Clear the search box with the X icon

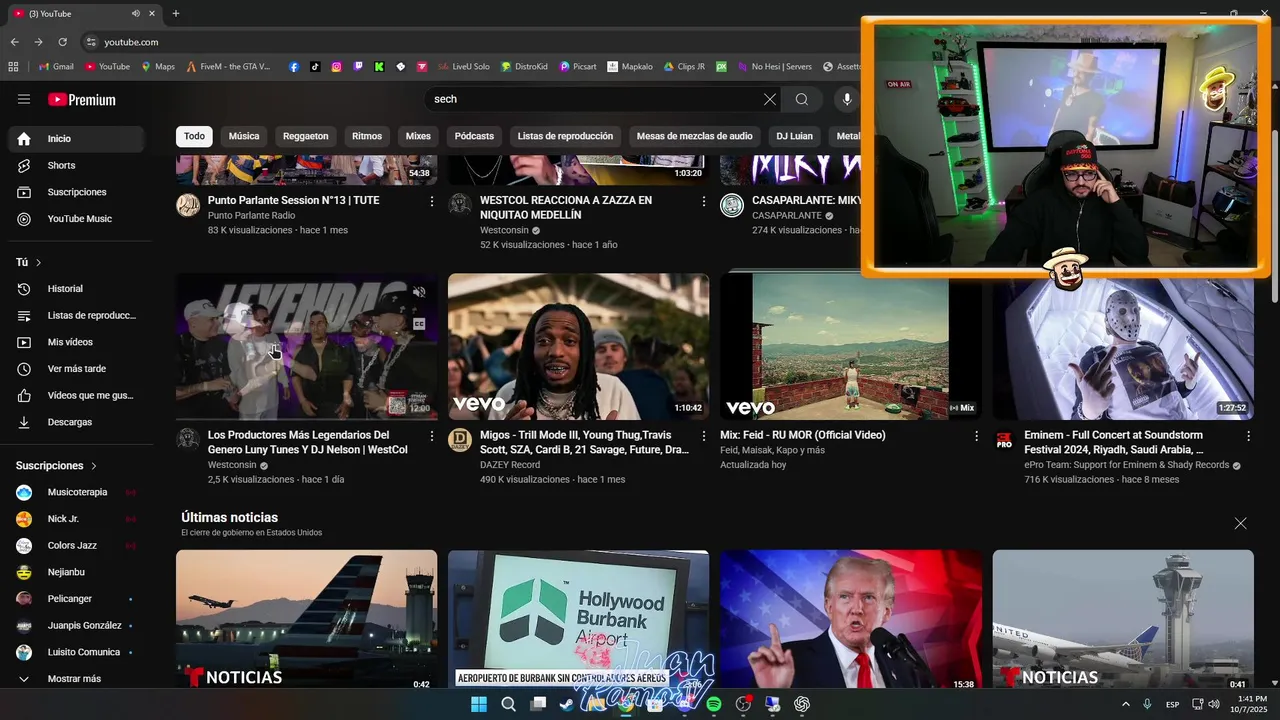[x=769, y=99]
